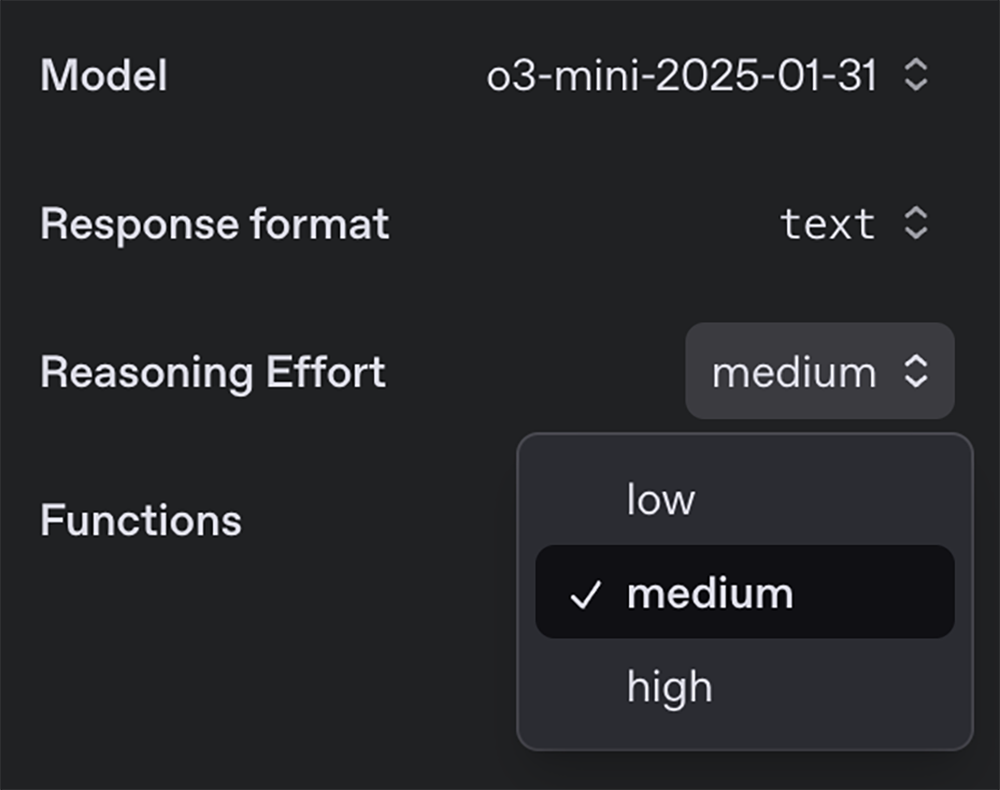Click the up-down arrows next to "text"
This screenshot has width=1000, height=790.
[916, 223]
